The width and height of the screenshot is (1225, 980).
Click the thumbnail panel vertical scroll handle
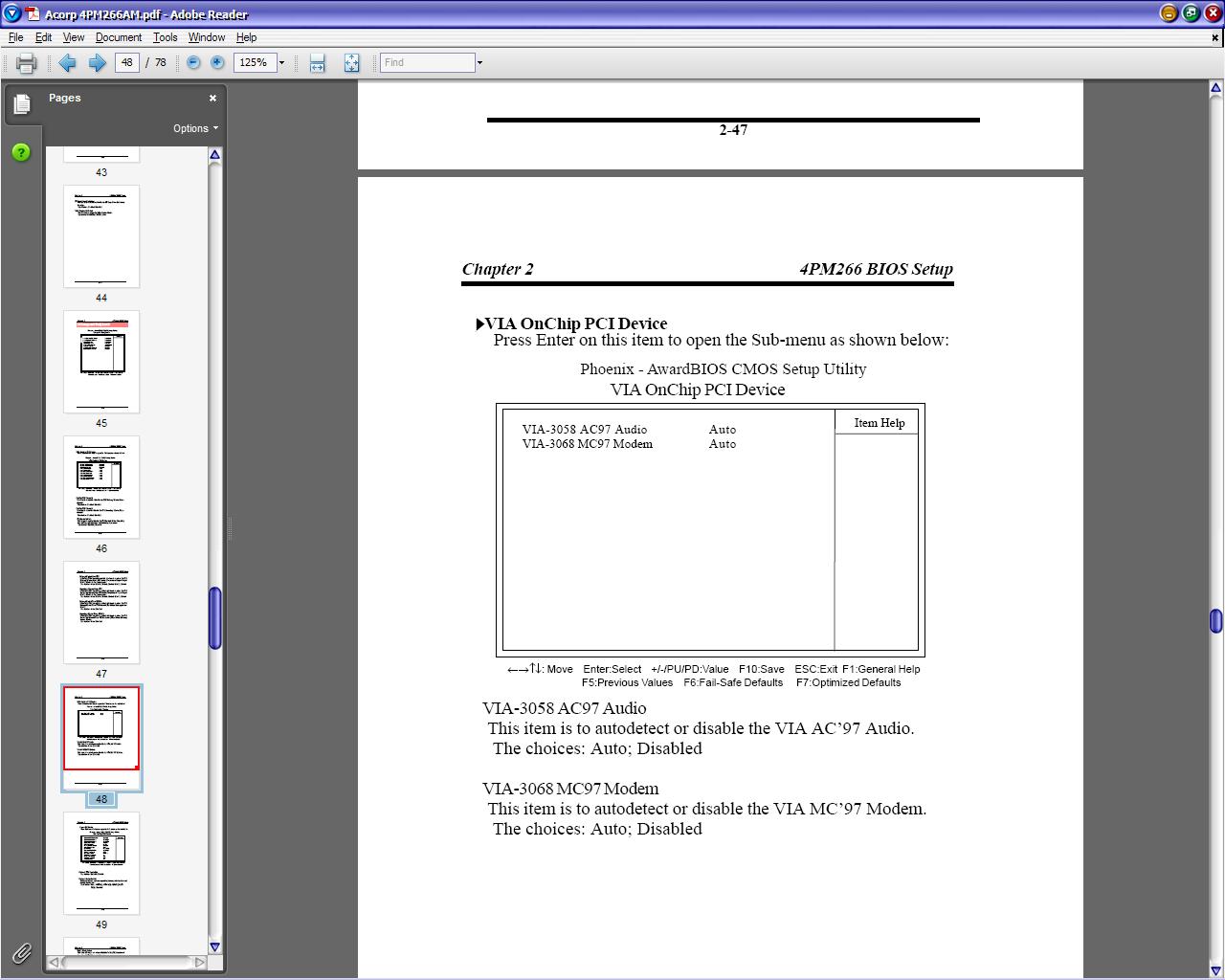(215, 618)
